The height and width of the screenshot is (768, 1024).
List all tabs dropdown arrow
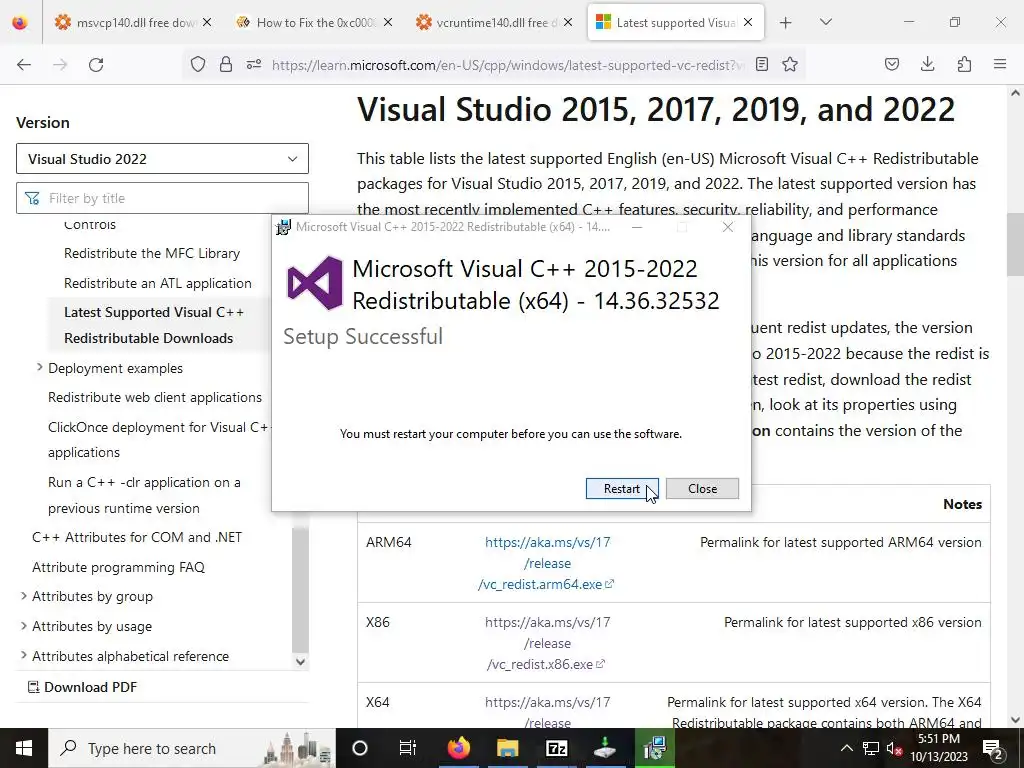click(x=825, y=23)
